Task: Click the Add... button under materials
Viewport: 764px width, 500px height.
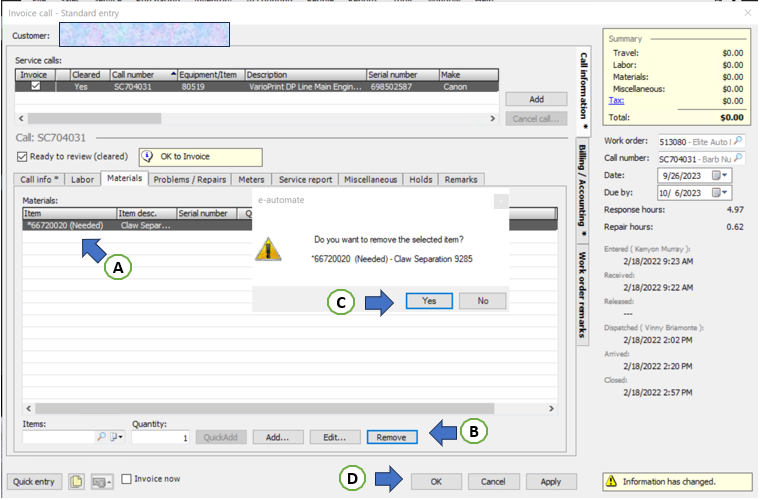Action: click(278, 437)
